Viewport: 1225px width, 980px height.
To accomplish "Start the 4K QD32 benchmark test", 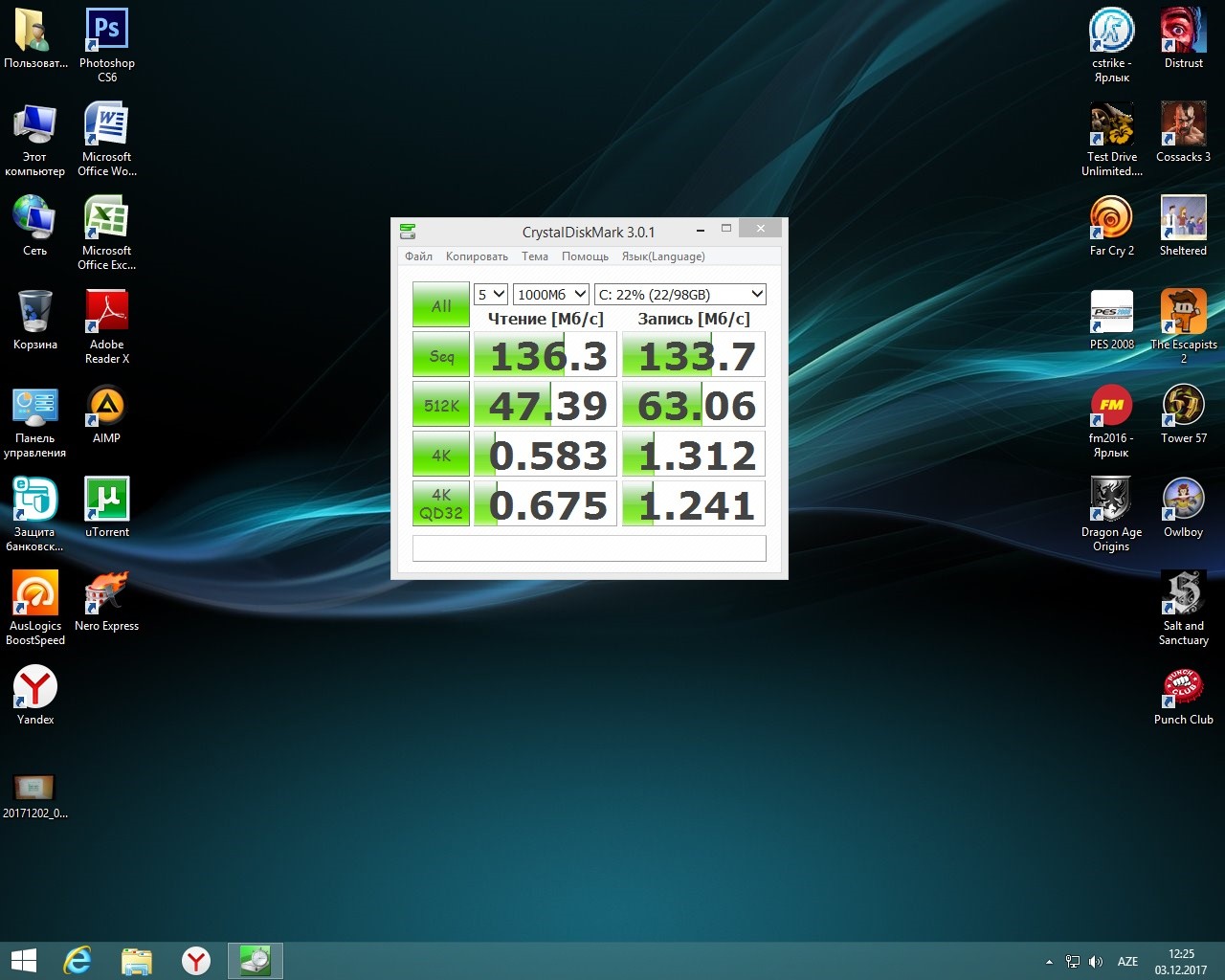I will (441, 503).
